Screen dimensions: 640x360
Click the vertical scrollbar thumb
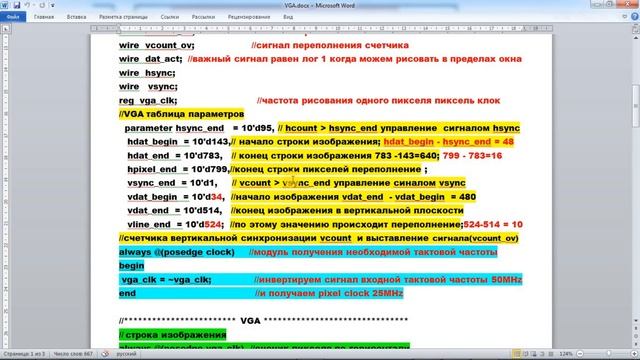(x=636, y=106)
